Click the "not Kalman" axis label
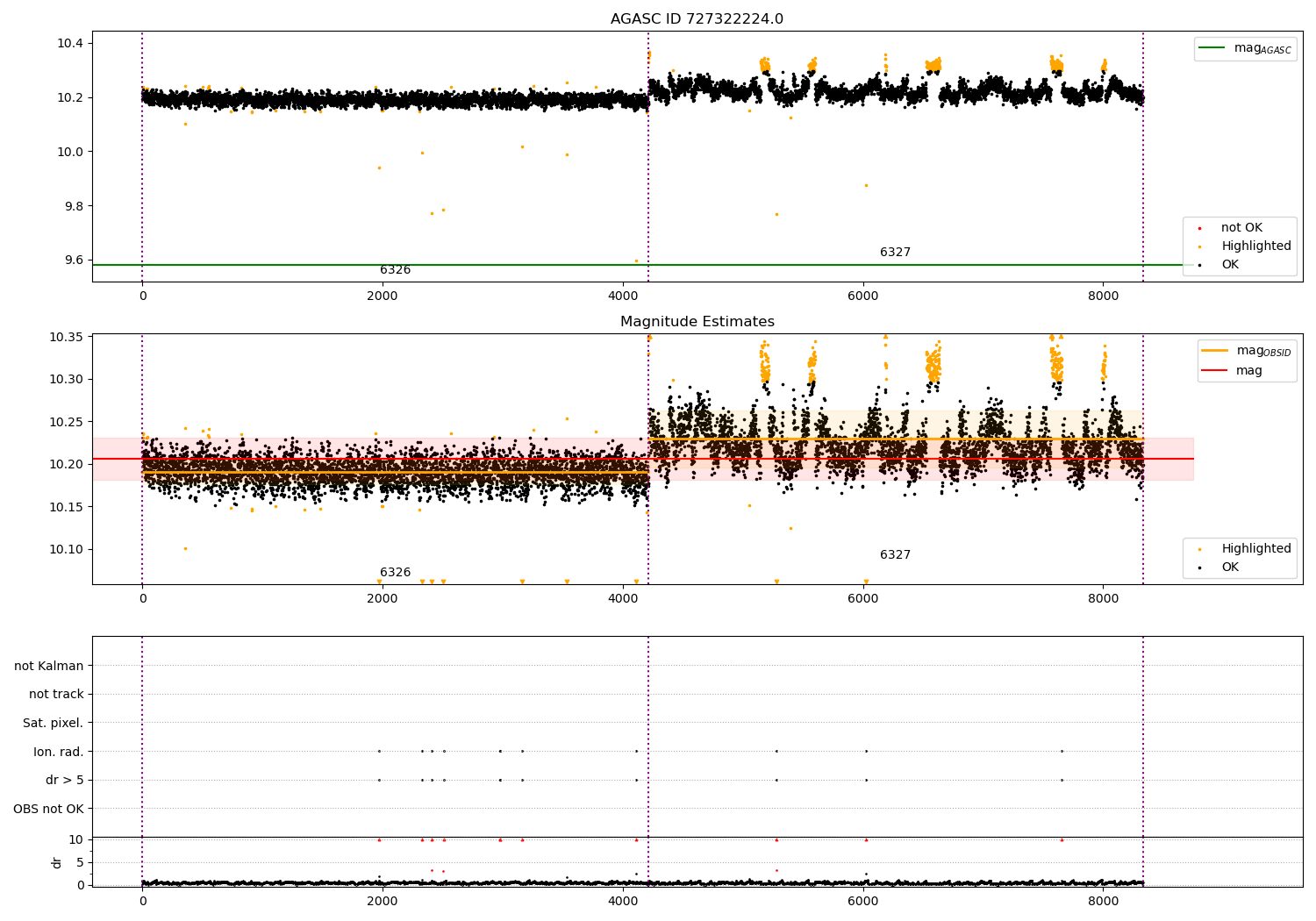 coord(49,666)
